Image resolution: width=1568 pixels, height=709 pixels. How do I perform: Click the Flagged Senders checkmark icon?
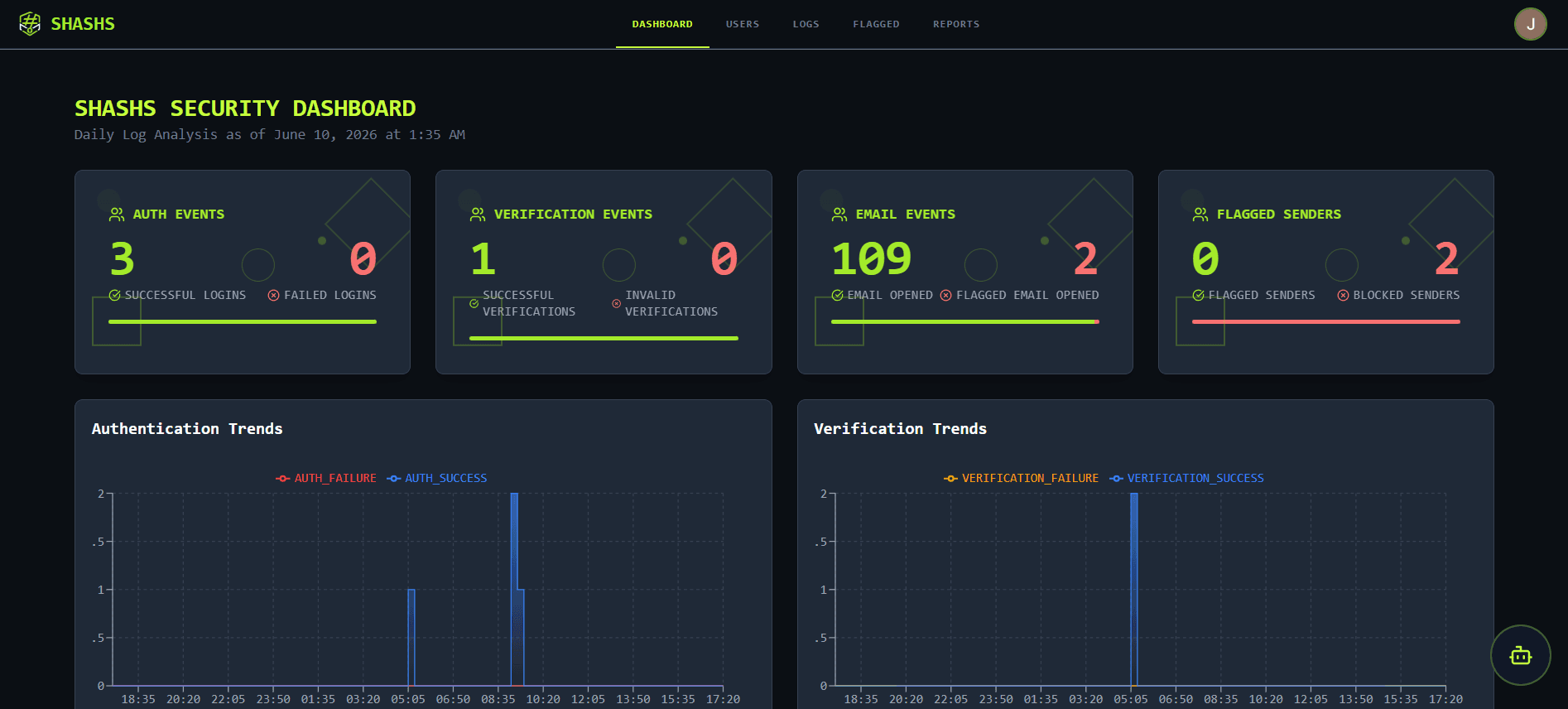click(x=1199, y=296)
